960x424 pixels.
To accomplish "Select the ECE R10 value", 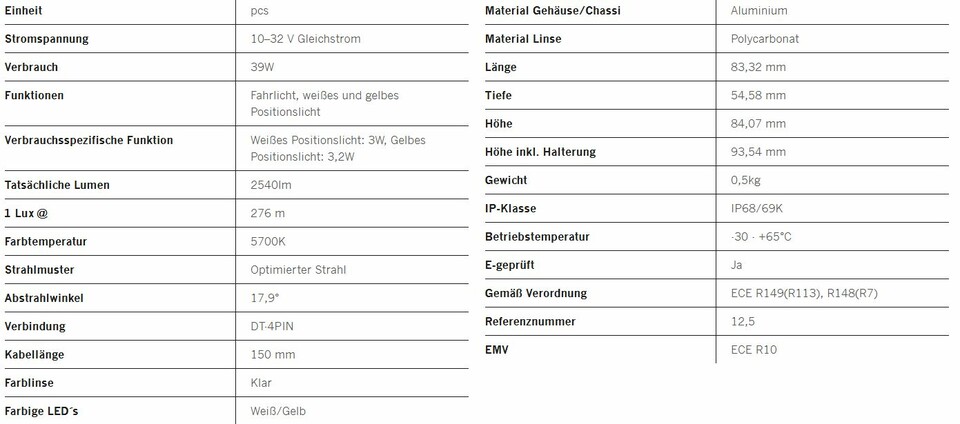I will coord(754,350).
